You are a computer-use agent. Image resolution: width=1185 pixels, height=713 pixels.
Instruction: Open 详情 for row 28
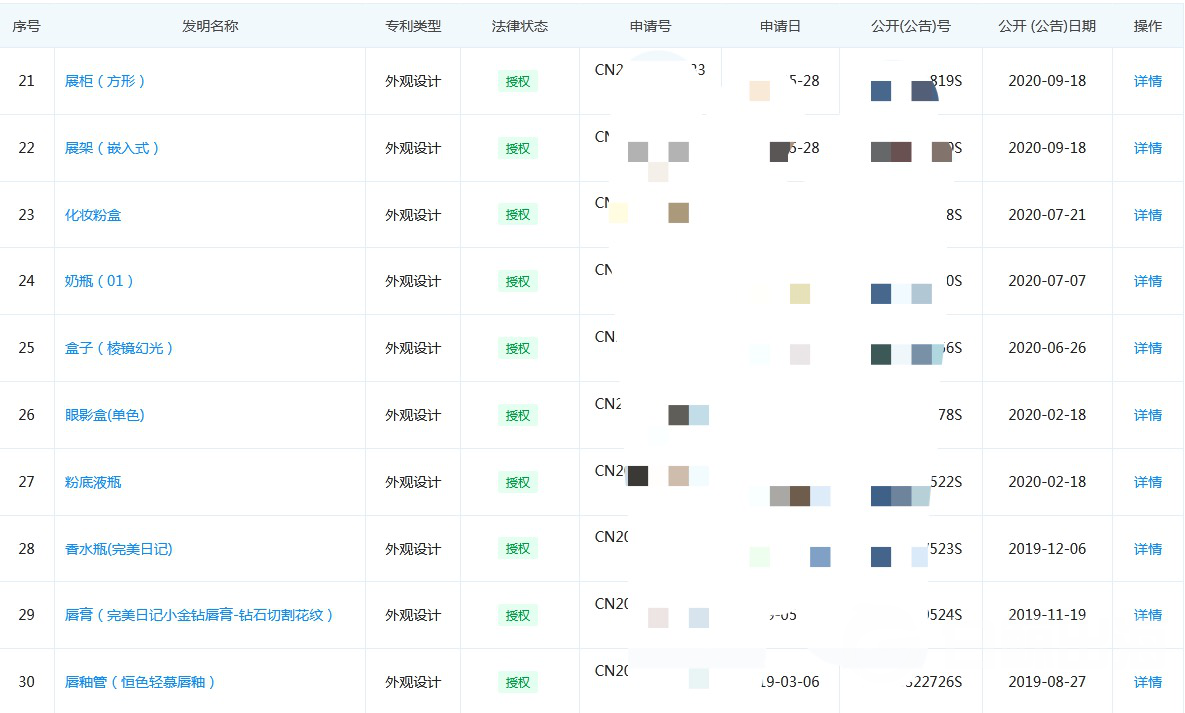pos(1147,549)
